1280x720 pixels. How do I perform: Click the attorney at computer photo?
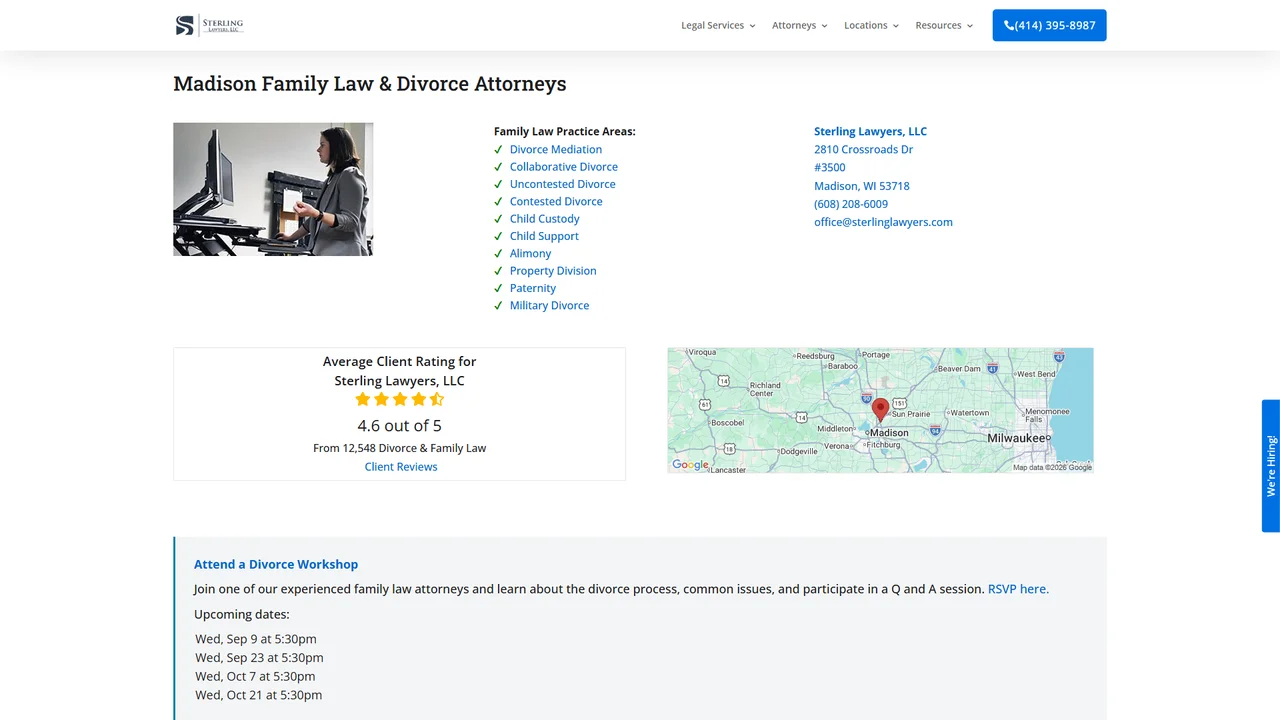(273, 189)
